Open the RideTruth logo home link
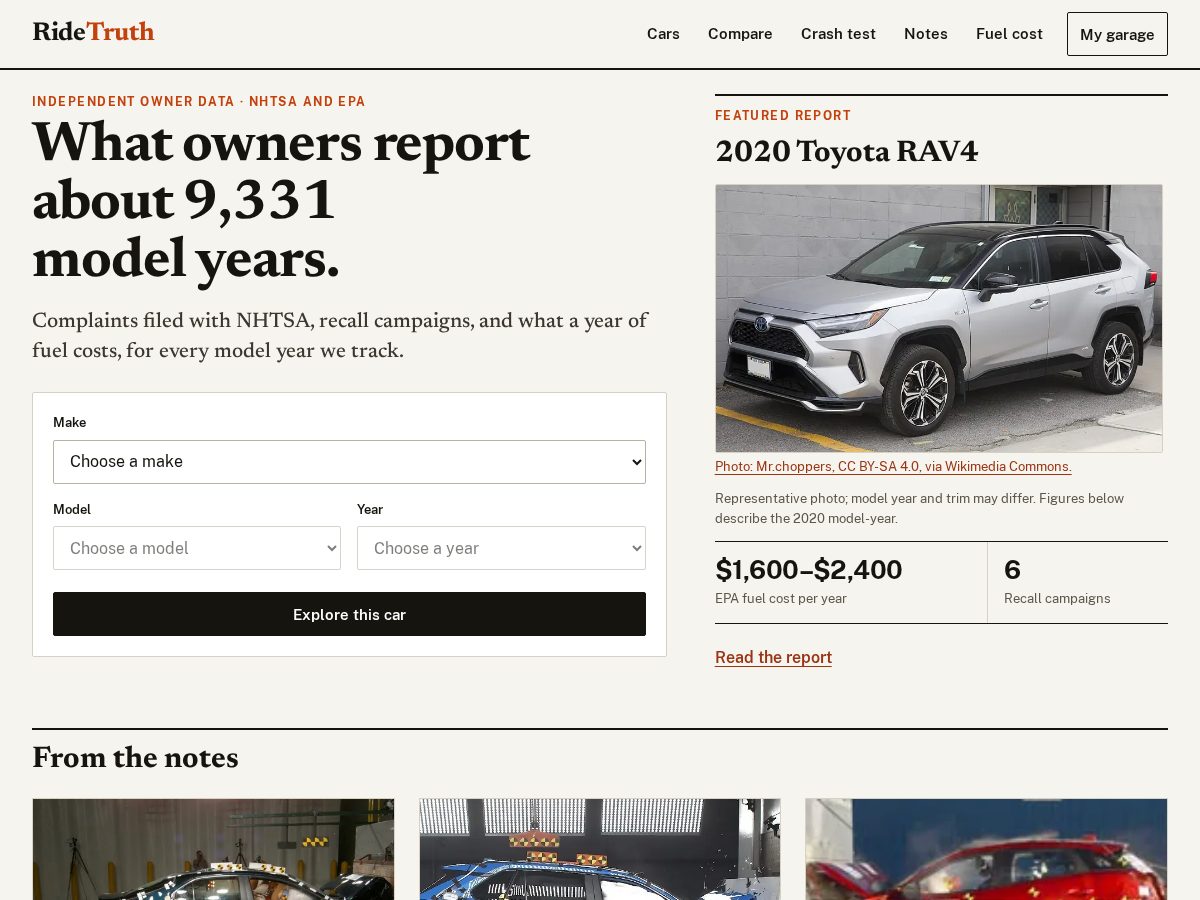The width and height of the screenshot is (1200, 900). point(93,32)
